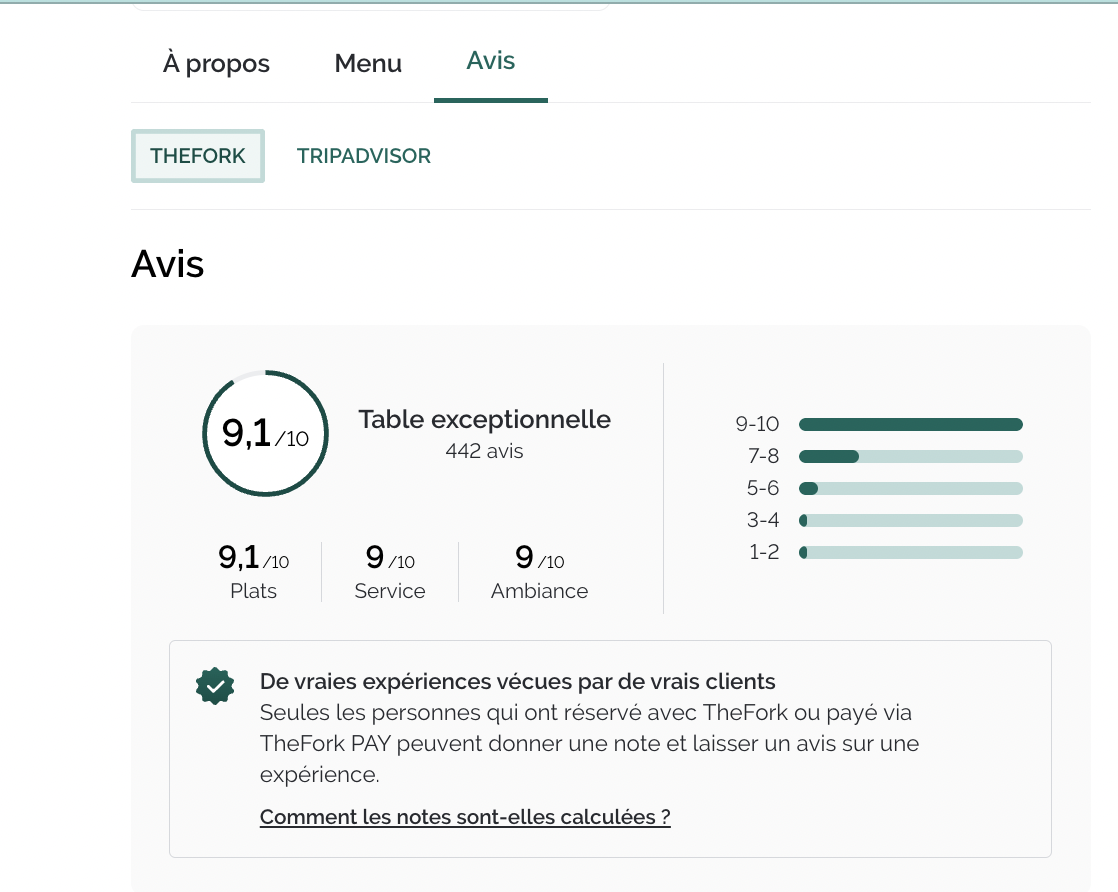Click the 442 avis review count

(x=484, y=451)
